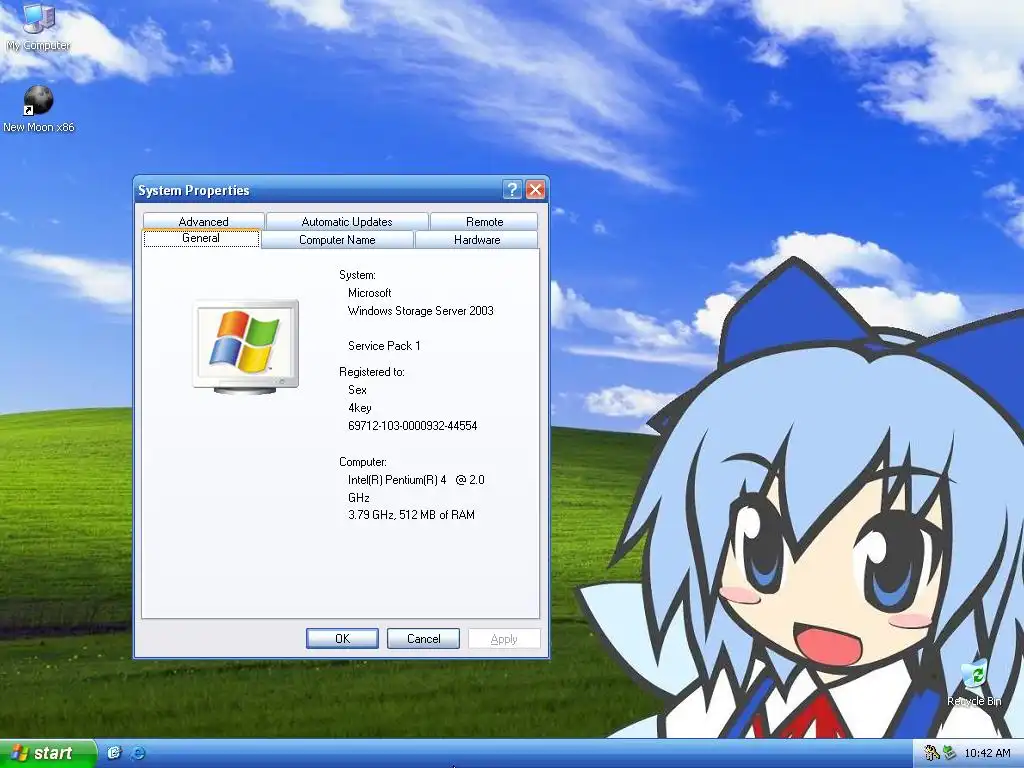Screen dimensions: 1024x768
Task: Click the Registered to: label
Action: [372, 372]
